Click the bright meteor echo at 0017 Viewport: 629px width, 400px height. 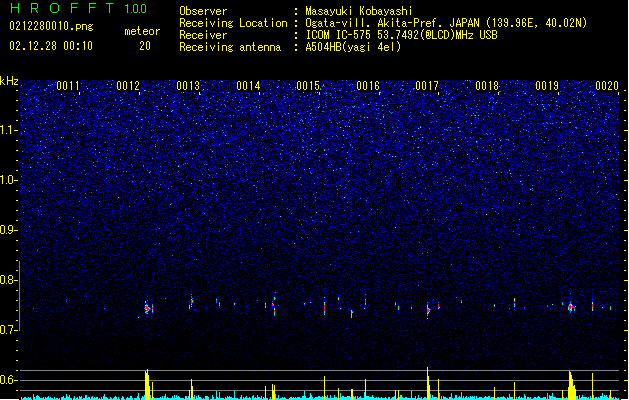(x=428, y=310)
